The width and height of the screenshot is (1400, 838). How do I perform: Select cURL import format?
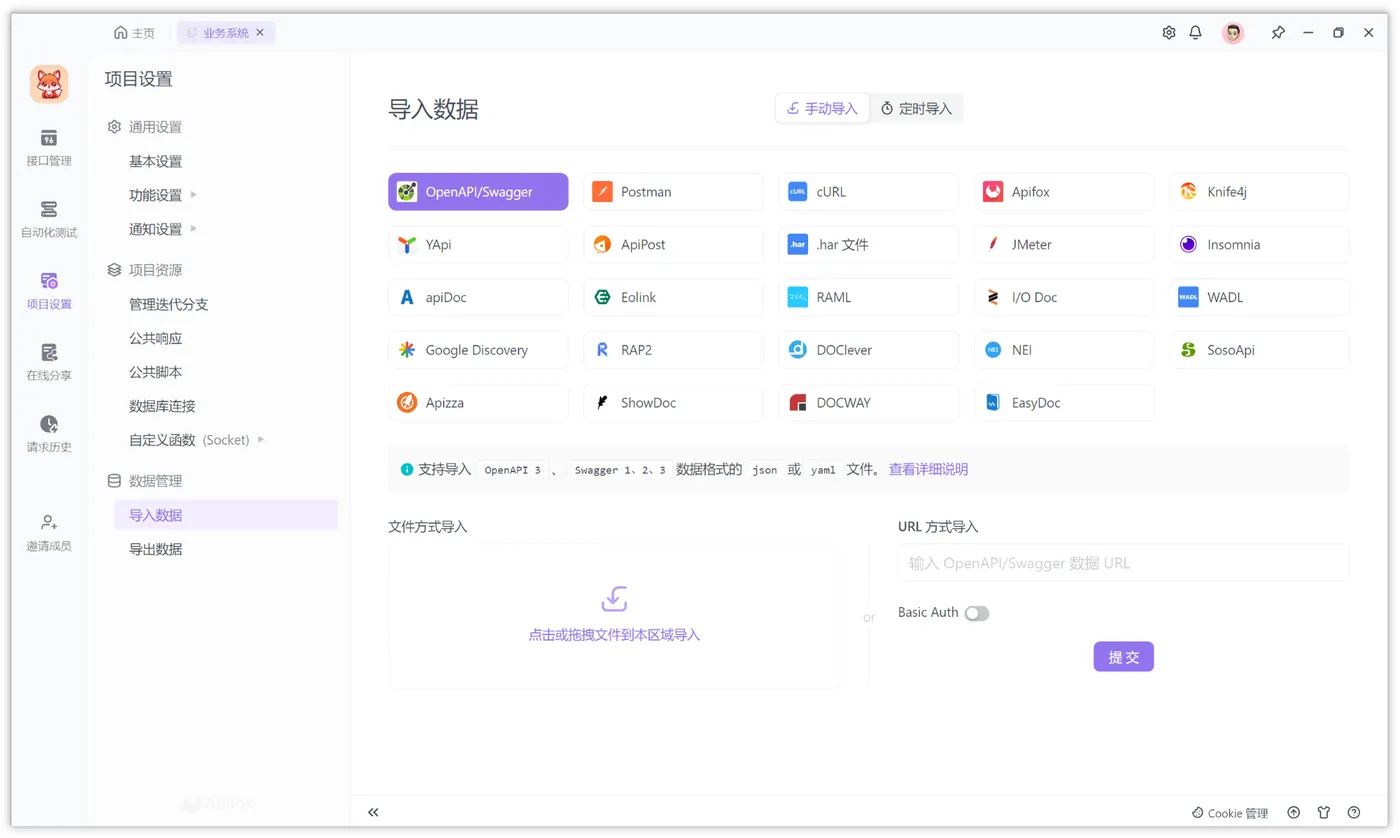click(869, 192)
